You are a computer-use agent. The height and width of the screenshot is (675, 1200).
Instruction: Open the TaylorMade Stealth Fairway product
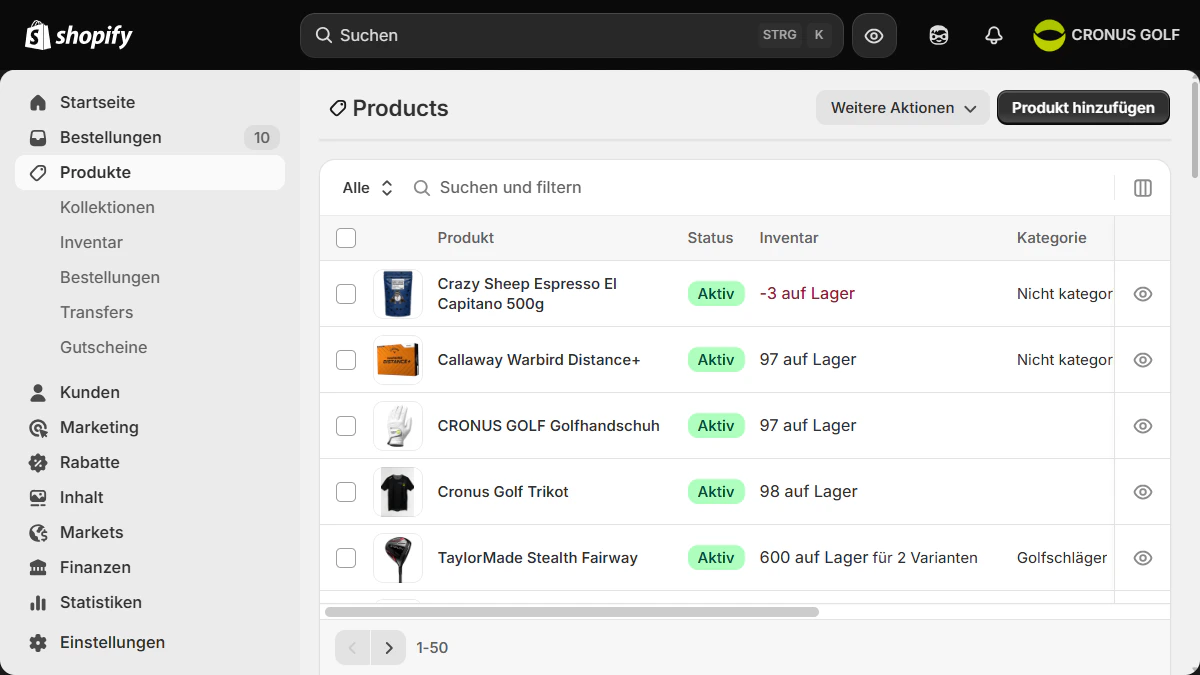click(x=537, y=558)
